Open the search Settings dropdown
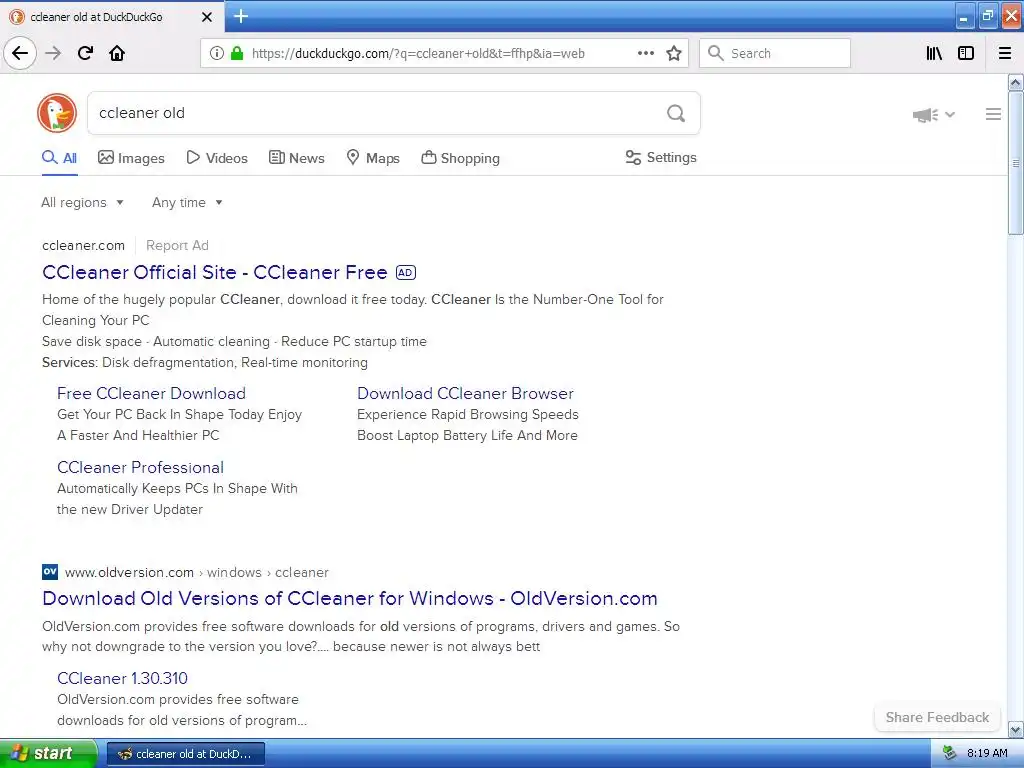The height and width of the screenshot is (768, 1024). coord(661,157)
